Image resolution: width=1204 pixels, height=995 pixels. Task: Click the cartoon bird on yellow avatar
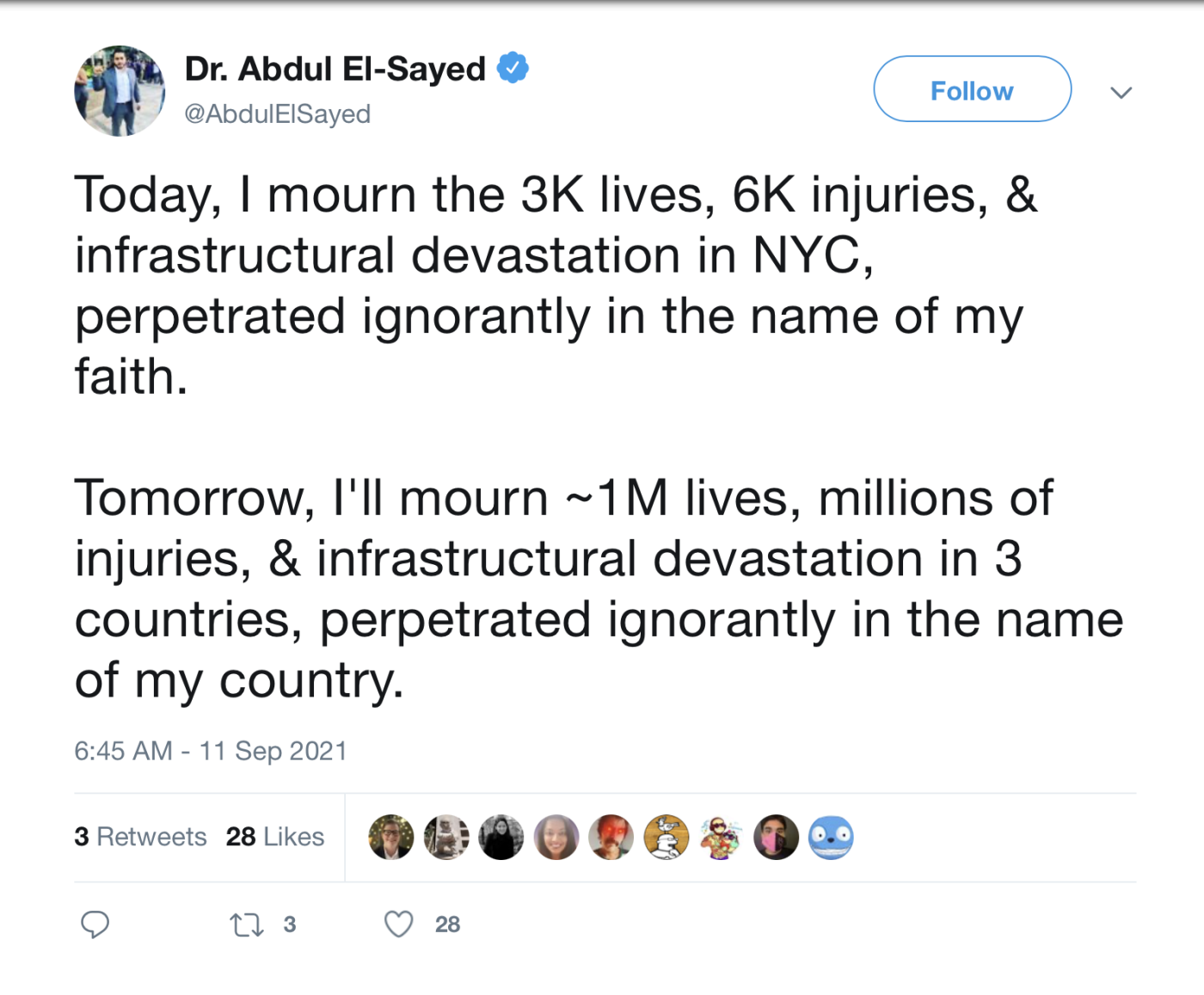[x=666, y=838]
